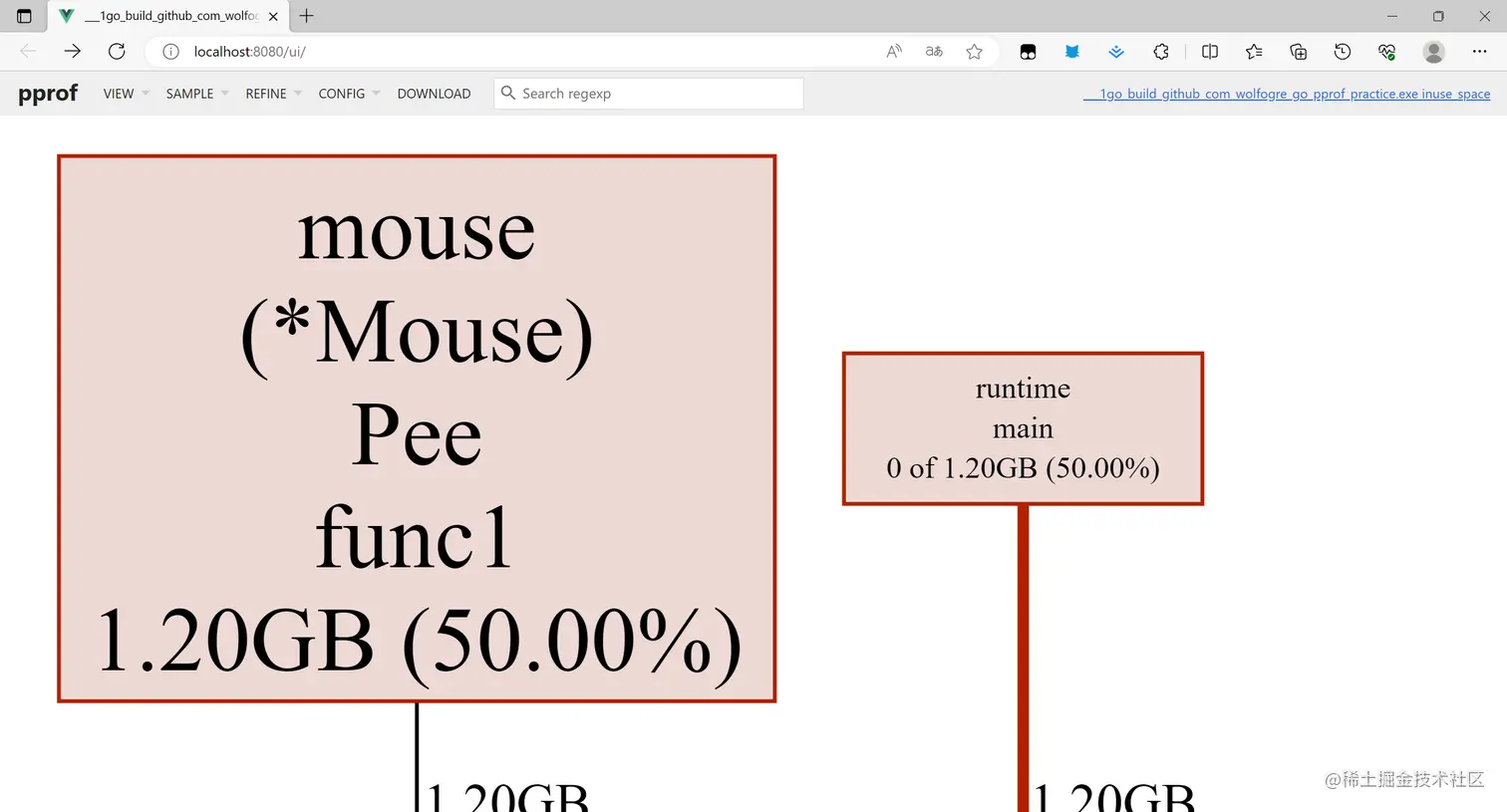1507x812 pixels.
Task: Close the go_build browser tab
Action: 273,16
